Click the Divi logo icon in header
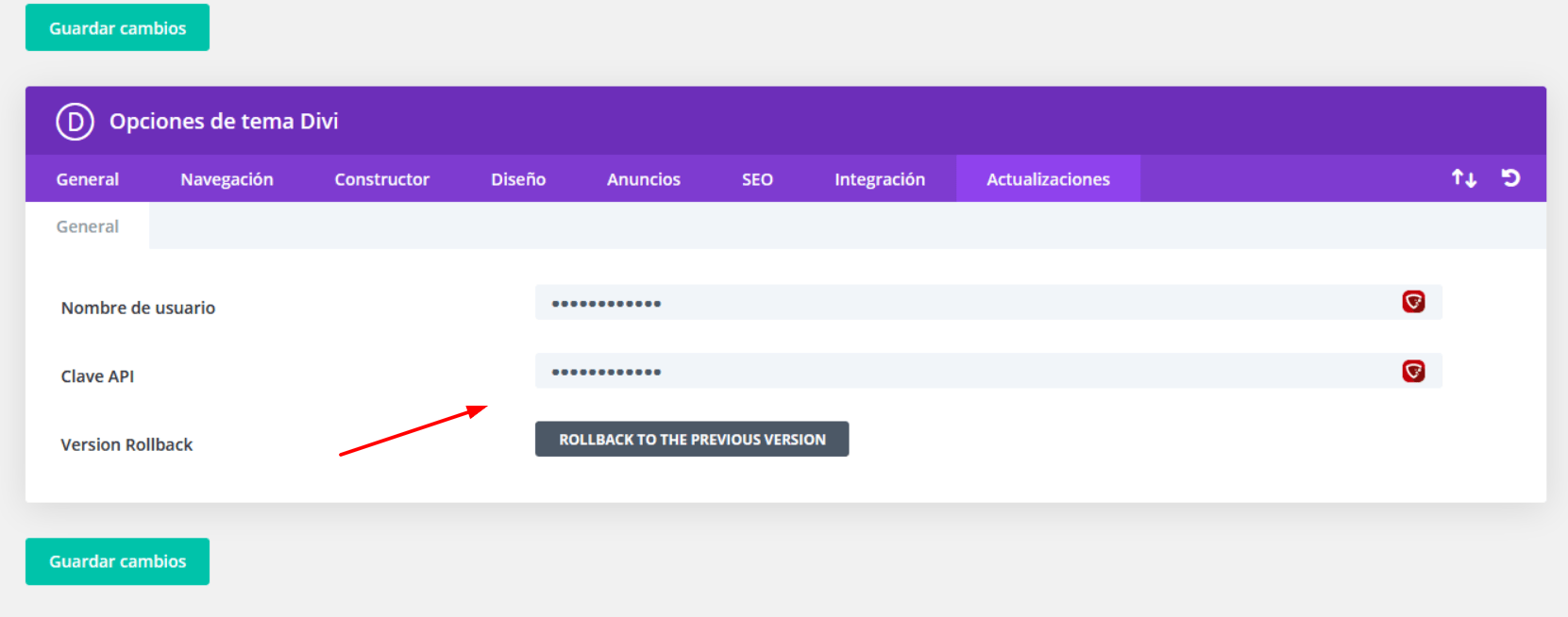 tap(75, 122)
